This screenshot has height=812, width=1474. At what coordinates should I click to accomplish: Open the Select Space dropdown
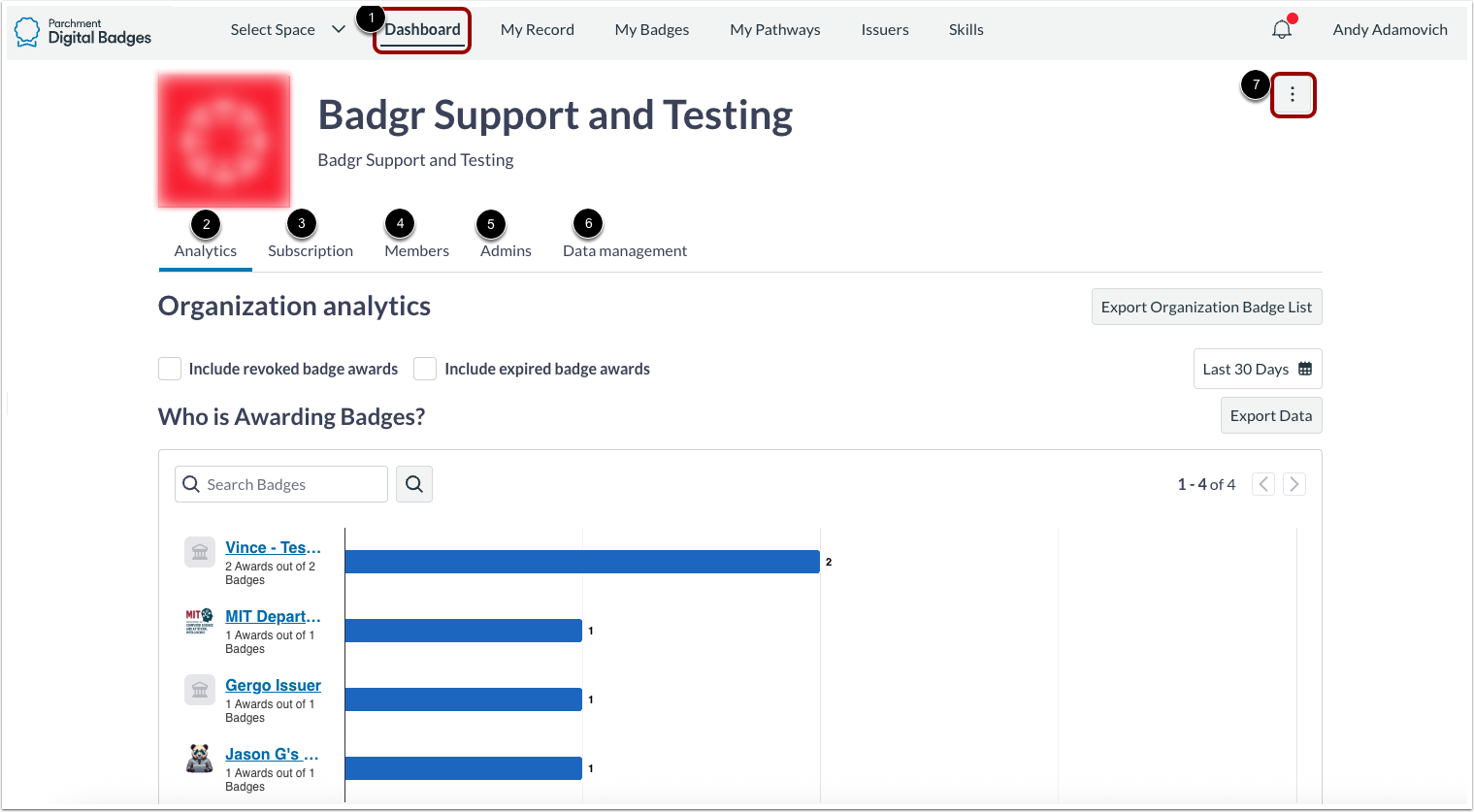[287, 30]
